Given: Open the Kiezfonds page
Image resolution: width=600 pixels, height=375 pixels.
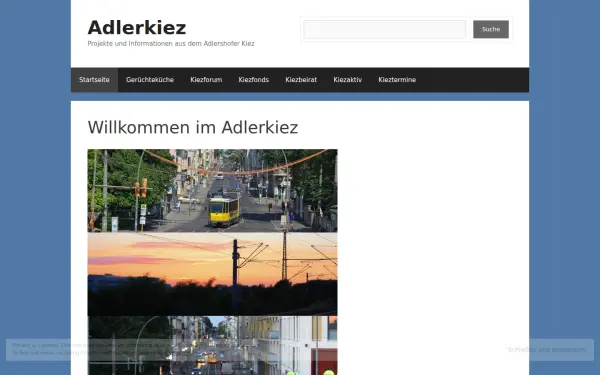Looking at the screenshot, I should pos(253,80).
